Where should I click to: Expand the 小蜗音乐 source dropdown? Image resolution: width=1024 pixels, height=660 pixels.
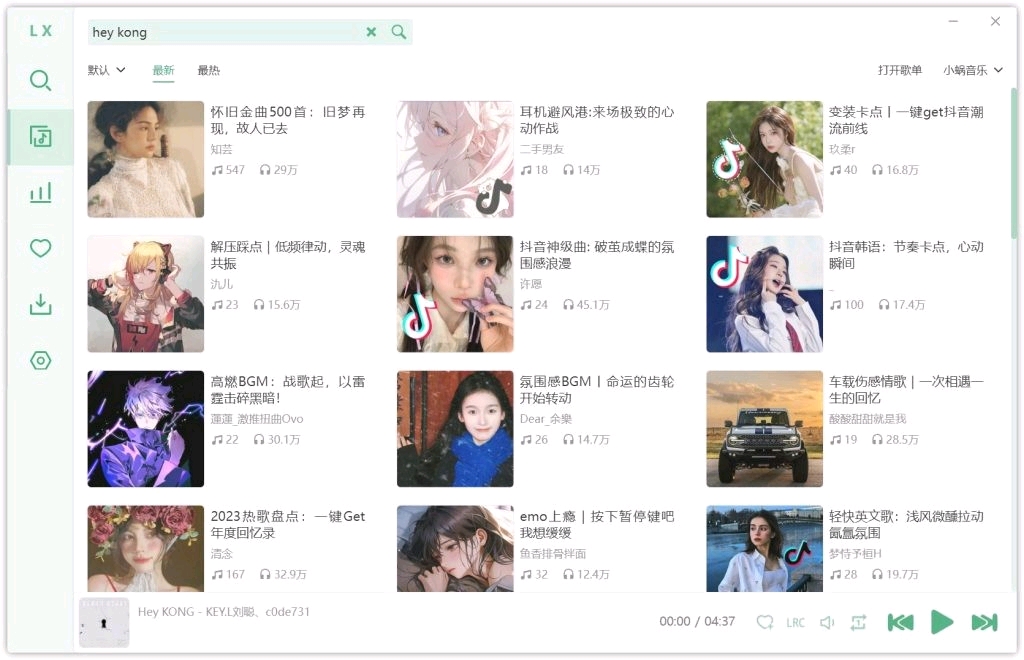point(973,70)
